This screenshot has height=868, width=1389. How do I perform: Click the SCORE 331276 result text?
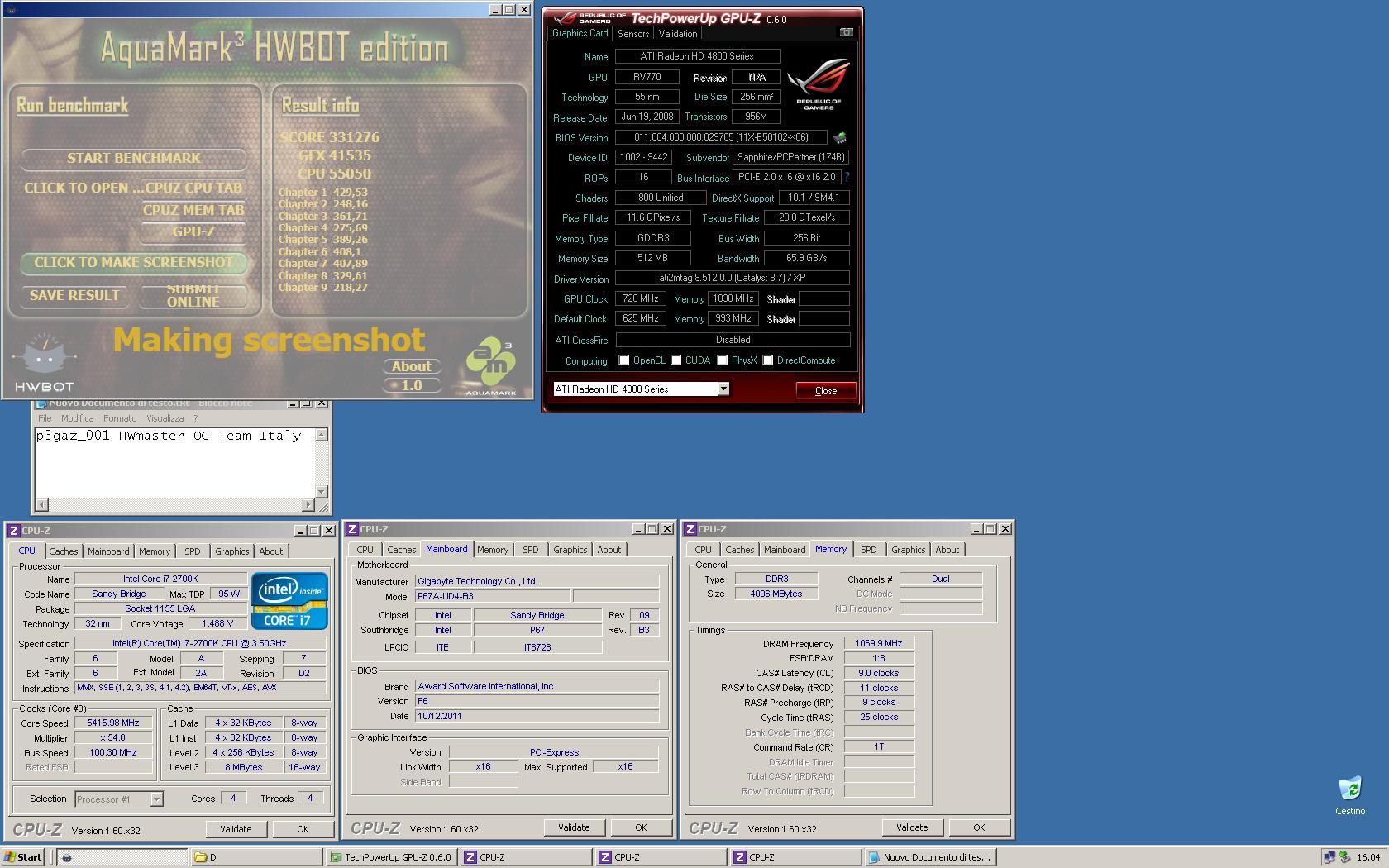pyautogui.click(x=329, y=137)
